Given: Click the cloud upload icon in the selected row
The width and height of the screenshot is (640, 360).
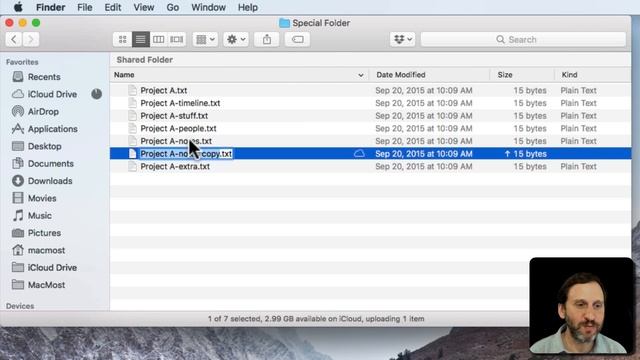Looking at the screenshot, I should point(359,154).
